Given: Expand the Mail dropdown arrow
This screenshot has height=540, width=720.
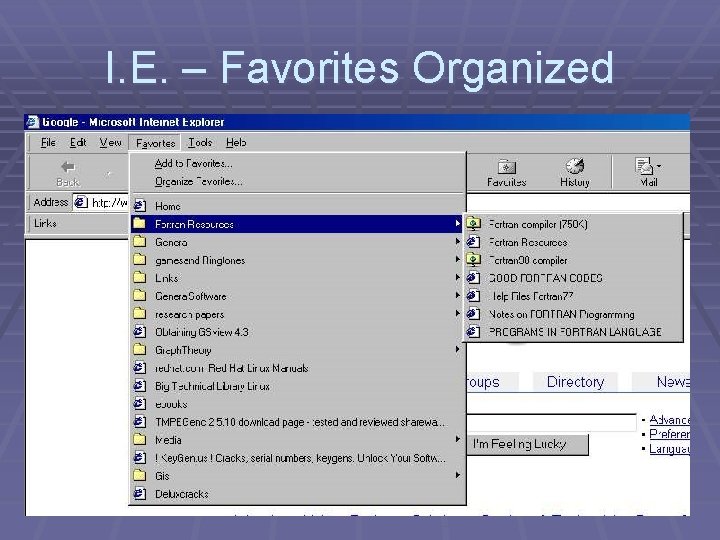Looking at the screenshot, I should point(659,166).
